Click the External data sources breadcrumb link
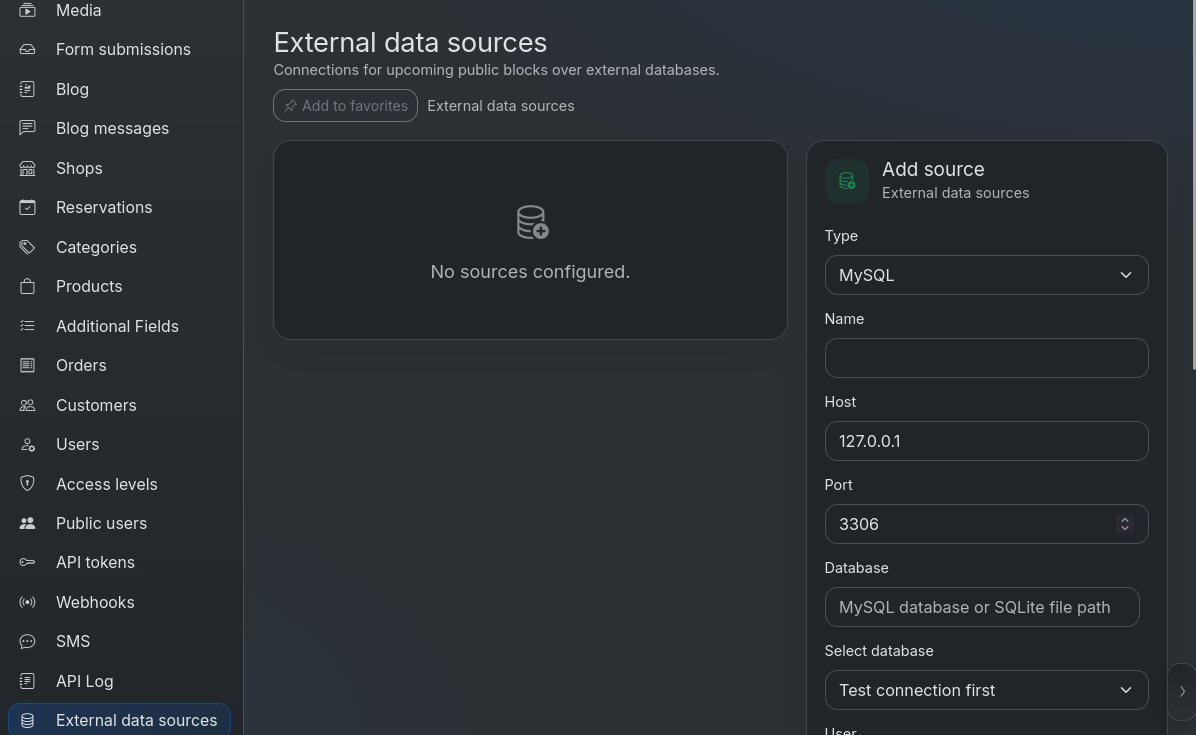Image resolution: width=1196 pixels, height=735 pixels. (500, 106)
